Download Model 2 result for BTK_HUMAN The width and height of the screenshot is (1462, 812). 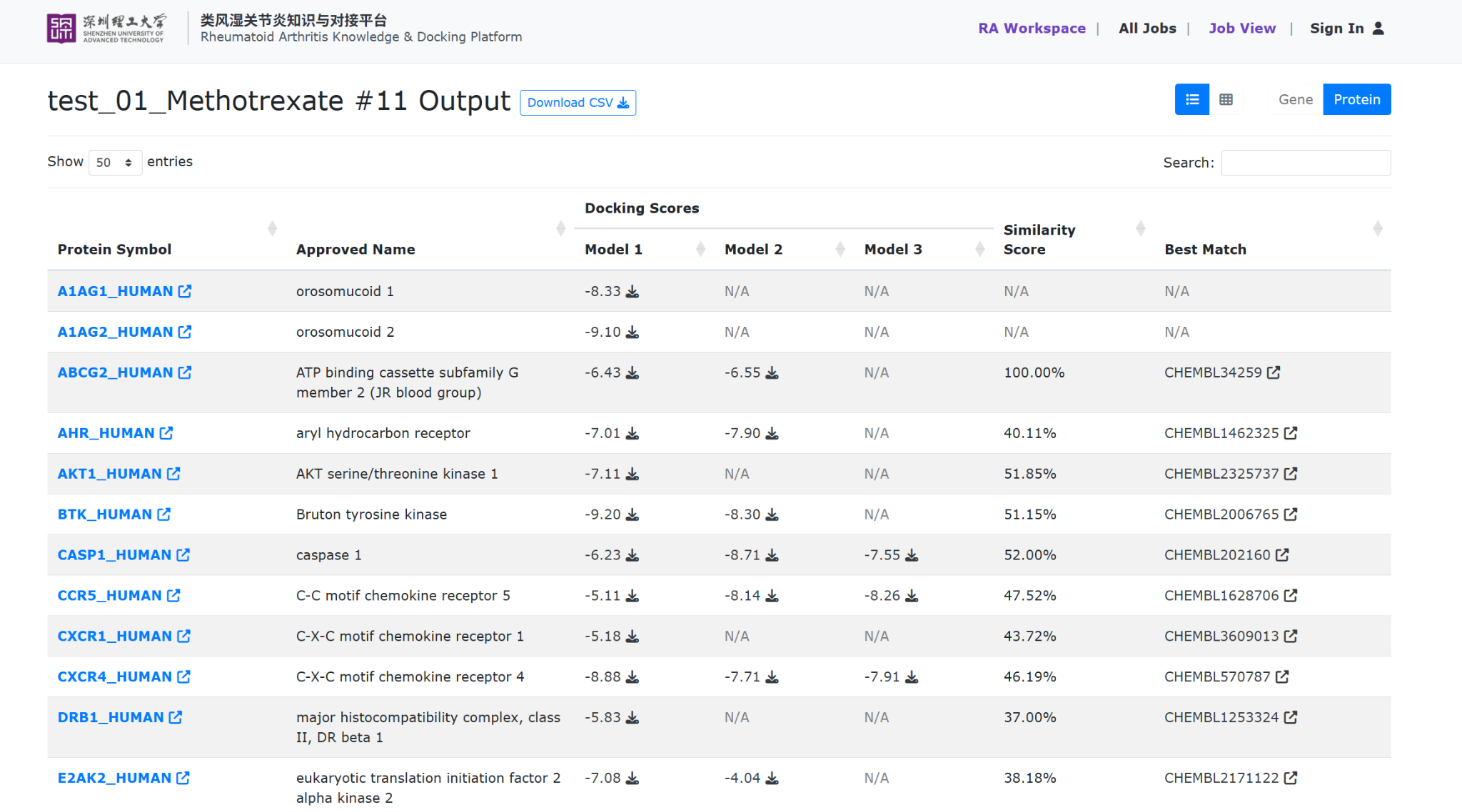pos(772,515)
